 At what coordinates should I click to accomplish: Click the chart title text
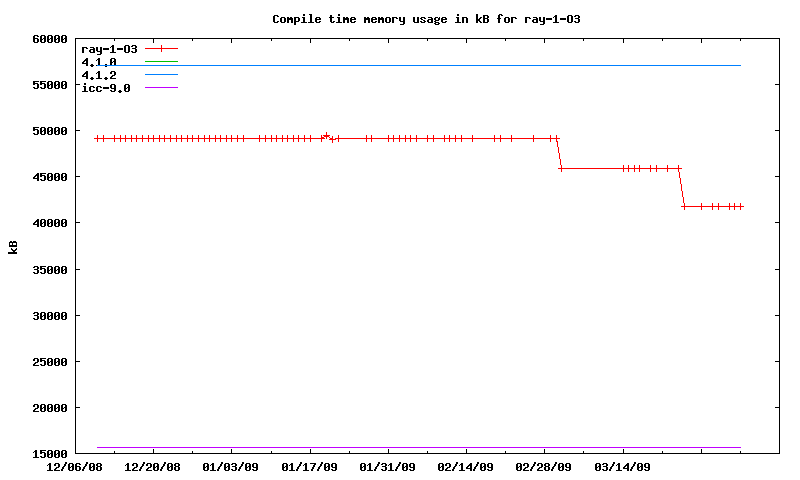tap(426, 19)
